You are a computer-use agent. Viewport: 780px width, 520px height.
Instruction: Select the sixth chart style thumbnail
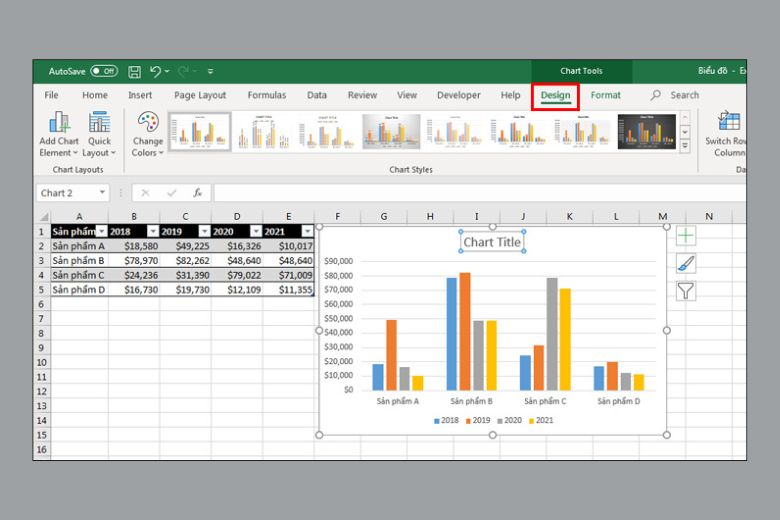(x=518, y=132)
